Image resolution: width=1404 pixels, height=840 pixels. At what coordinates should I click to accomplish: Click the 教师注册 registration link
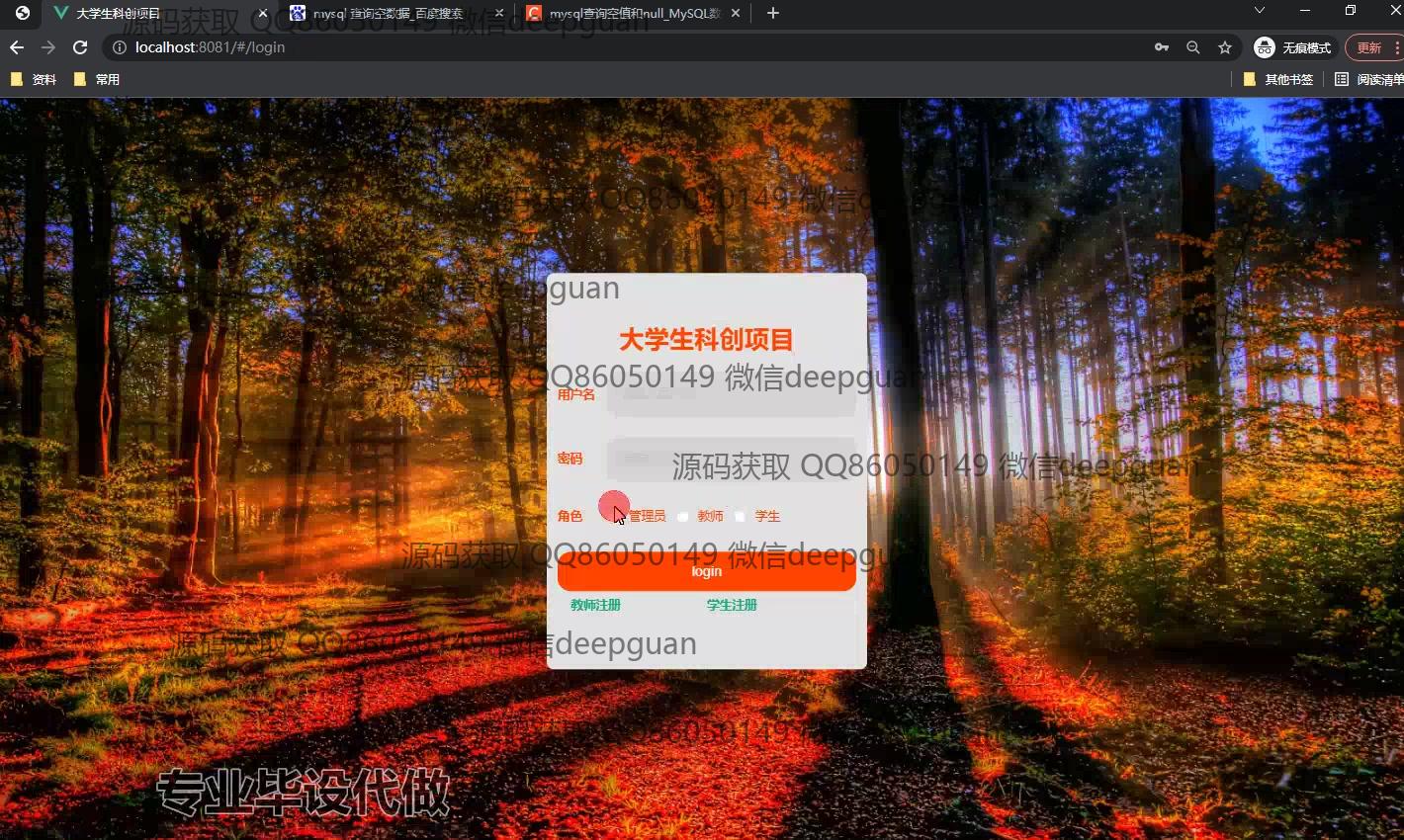595,605
